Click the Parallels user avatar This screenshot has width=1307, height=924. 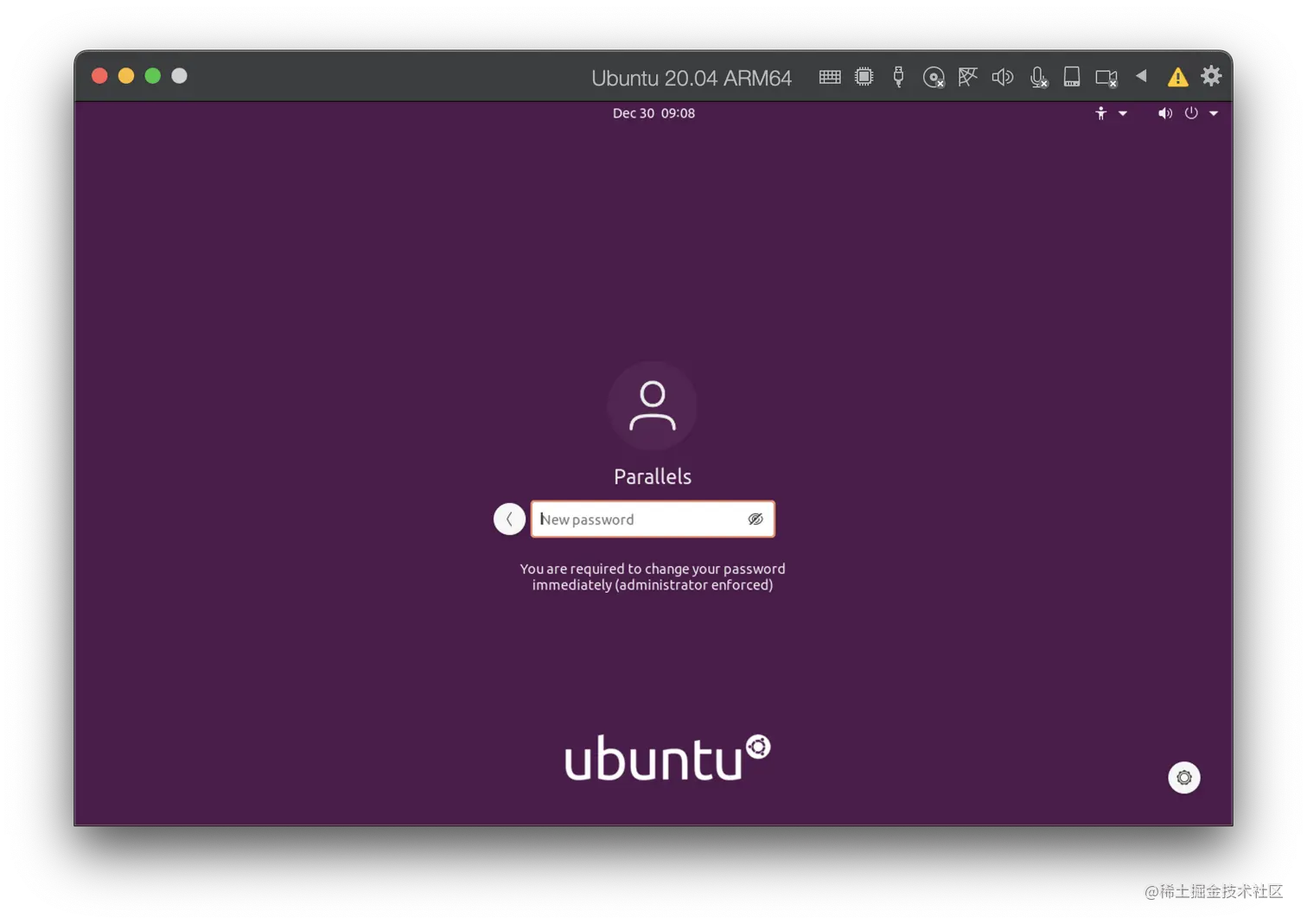point(653,405)
